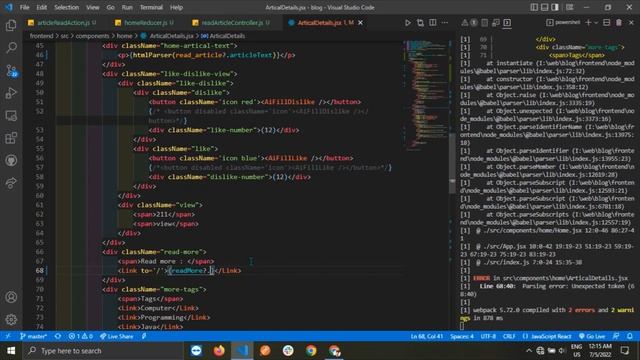
Task: Switch to the Problems panel icon
Action: [464, 23]
